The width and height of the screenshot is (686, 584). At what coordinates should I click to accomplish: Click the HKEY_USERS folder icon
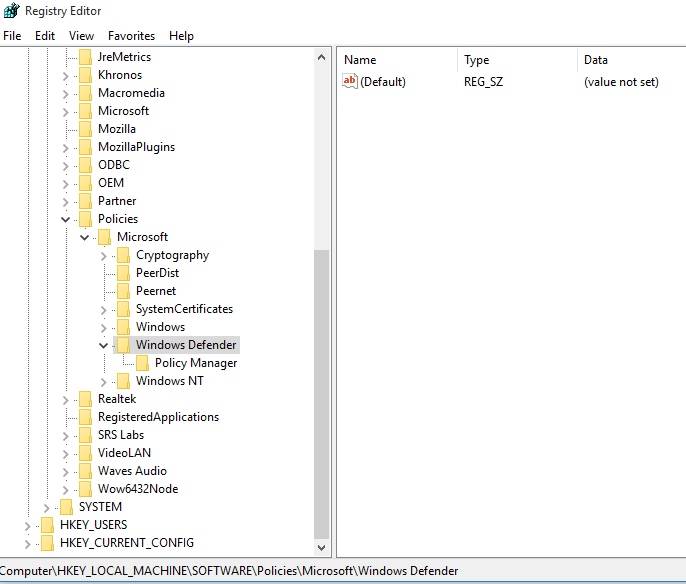[x=48, y=525]
